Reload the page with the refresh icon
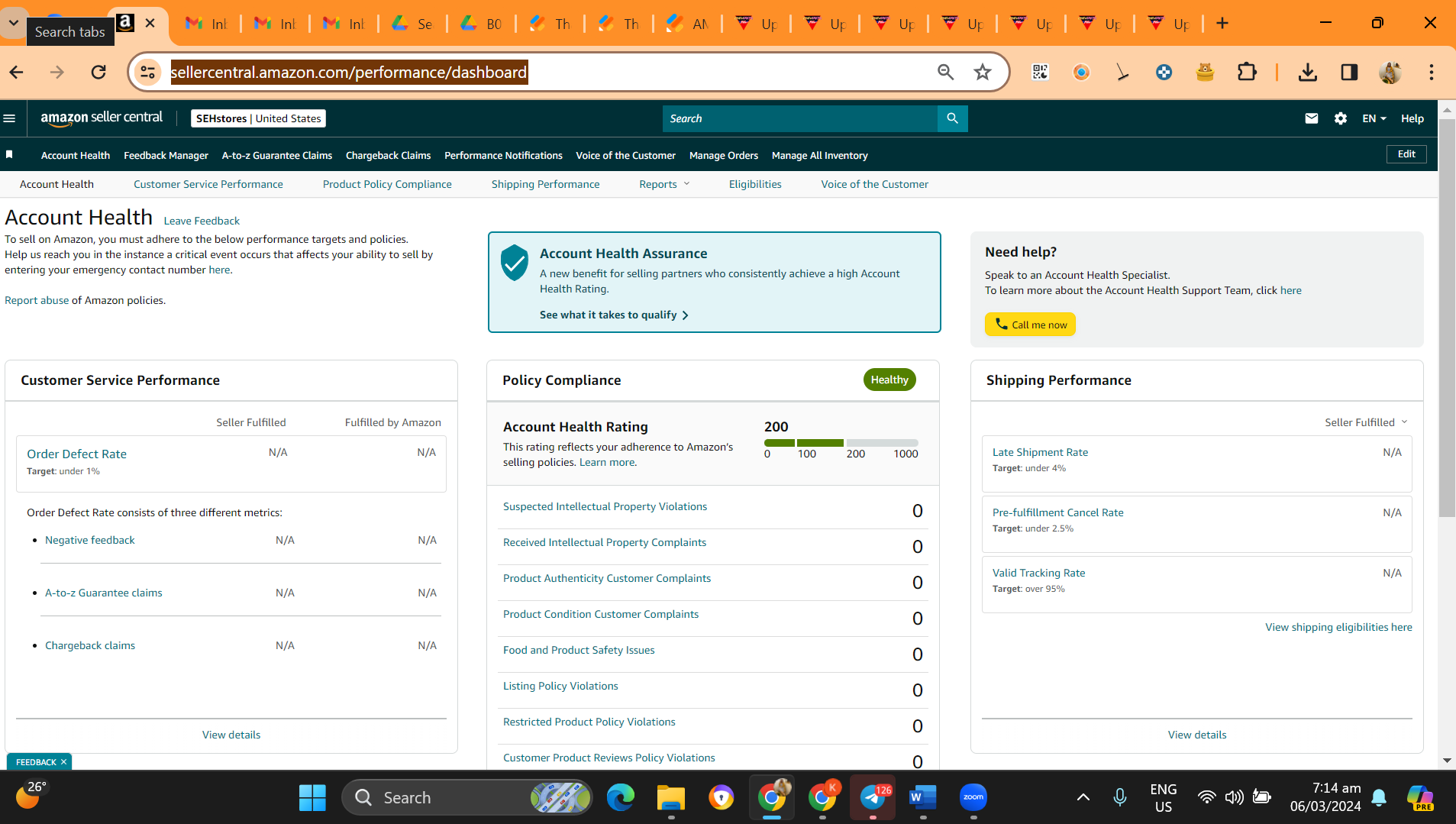1456x824 pixels. pos(98,73)
